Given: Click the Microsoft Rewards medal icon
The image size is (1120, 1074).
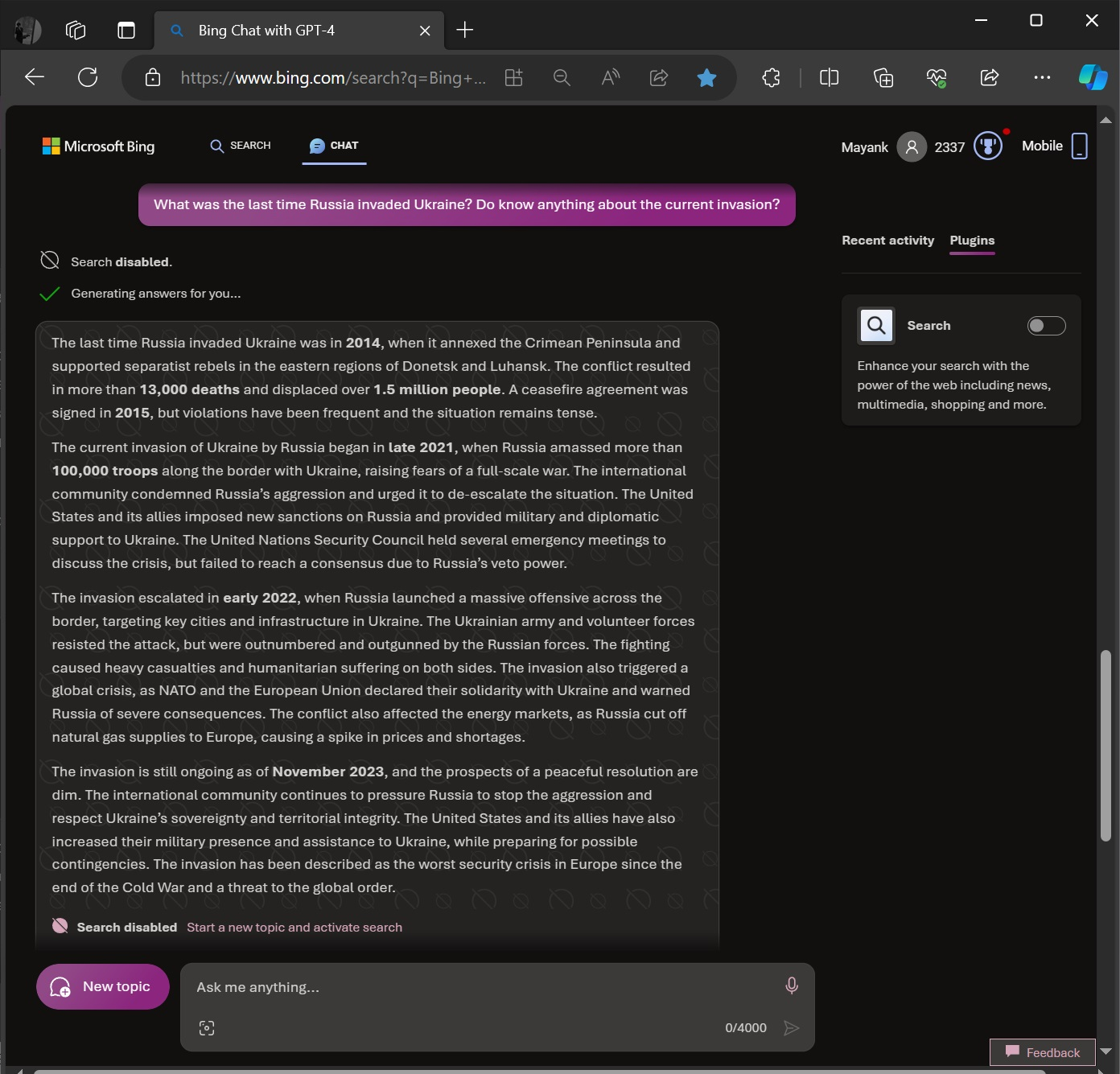Looking at the screenshot, I should [987, 146].
